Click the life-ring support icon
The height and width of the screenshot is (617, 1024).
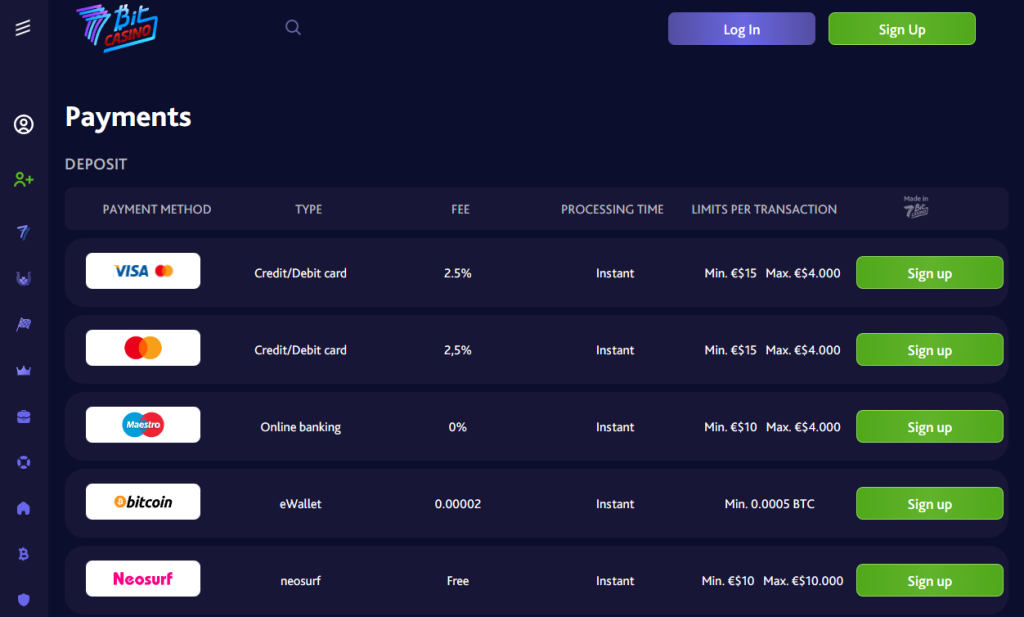pyautogui.click(x=22, y=462)
